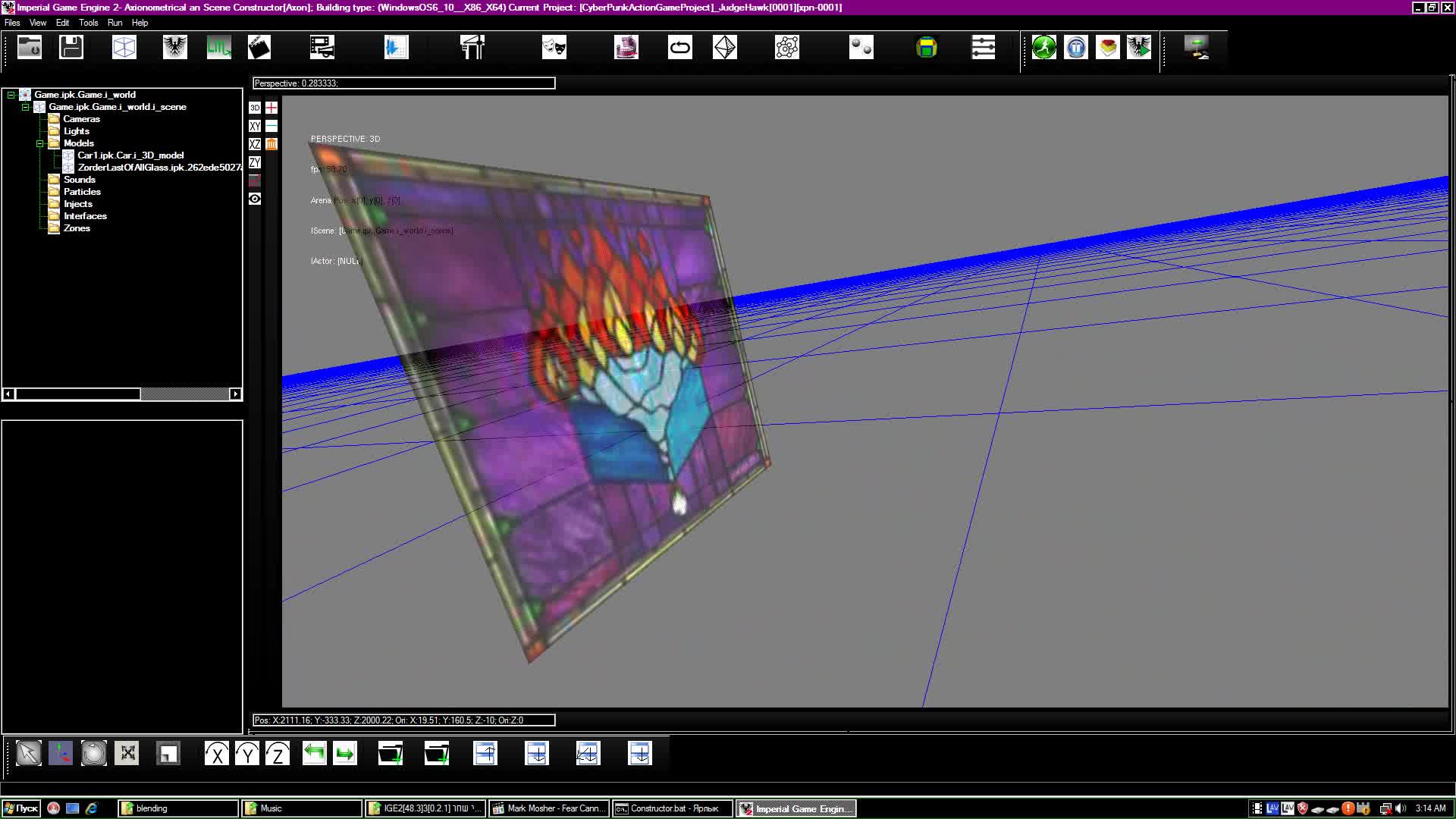Enable the 3D perspective view mode
The image size is (1456, 819).
click(255, 108)
